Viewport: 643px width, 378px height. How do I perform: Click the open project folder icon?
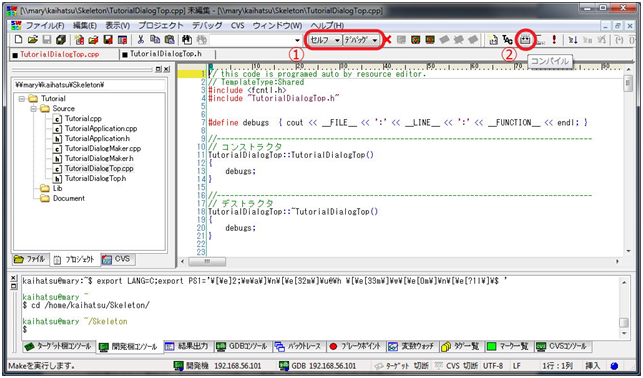coord(93,40)
